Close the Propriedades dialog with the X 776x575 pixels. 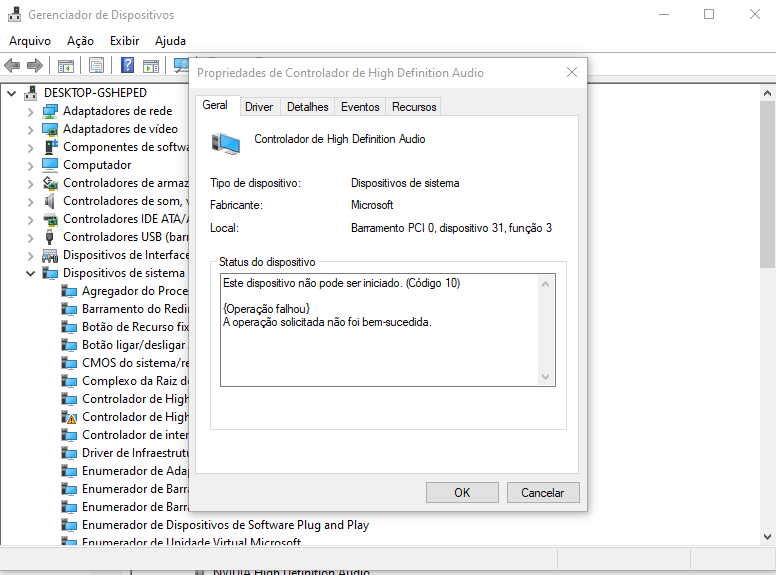pyautogui.click(x=572, y=72)
